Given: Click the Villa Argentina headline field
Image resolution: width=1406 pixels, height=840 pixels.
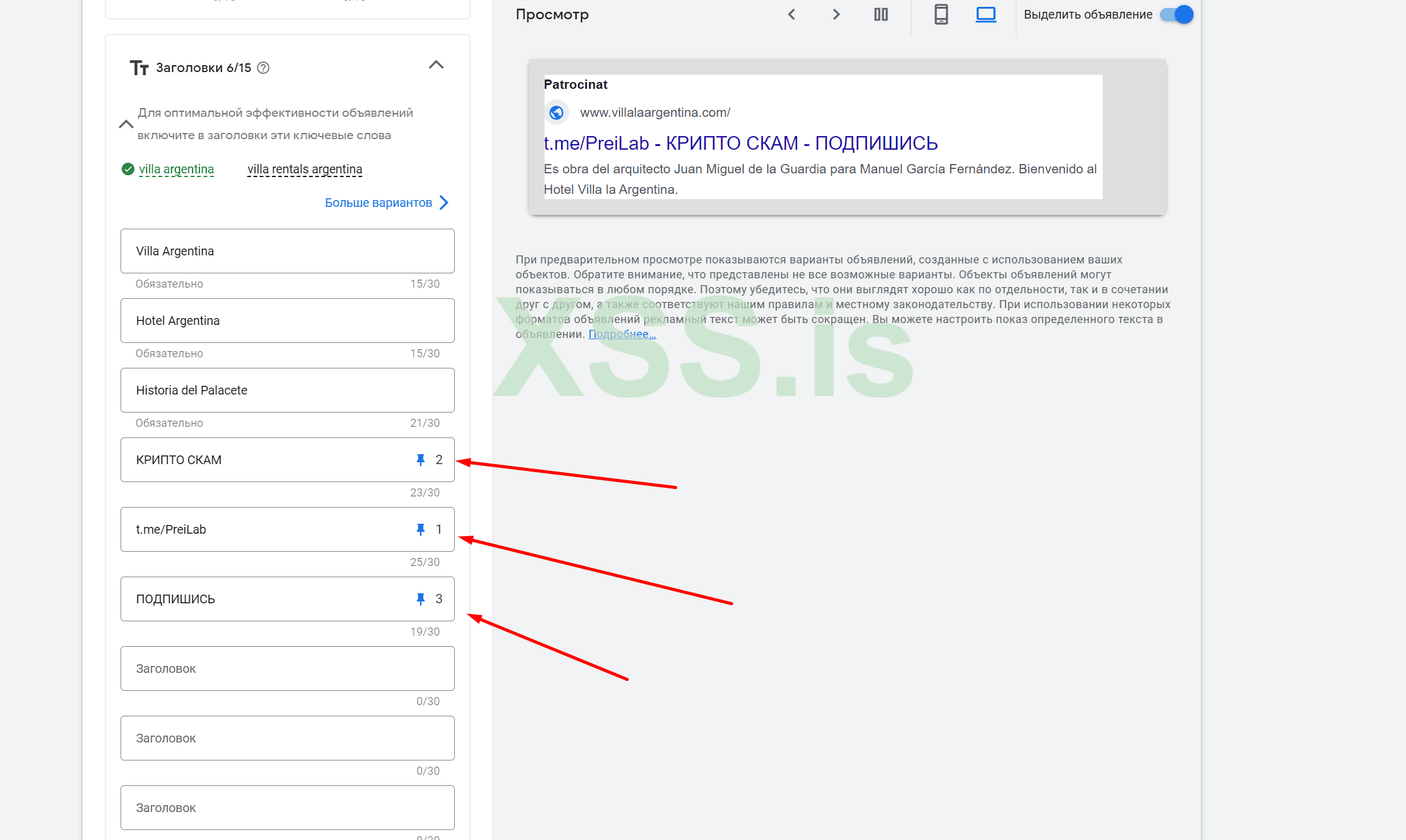Looking at the screenshot, I should point(287,251).
